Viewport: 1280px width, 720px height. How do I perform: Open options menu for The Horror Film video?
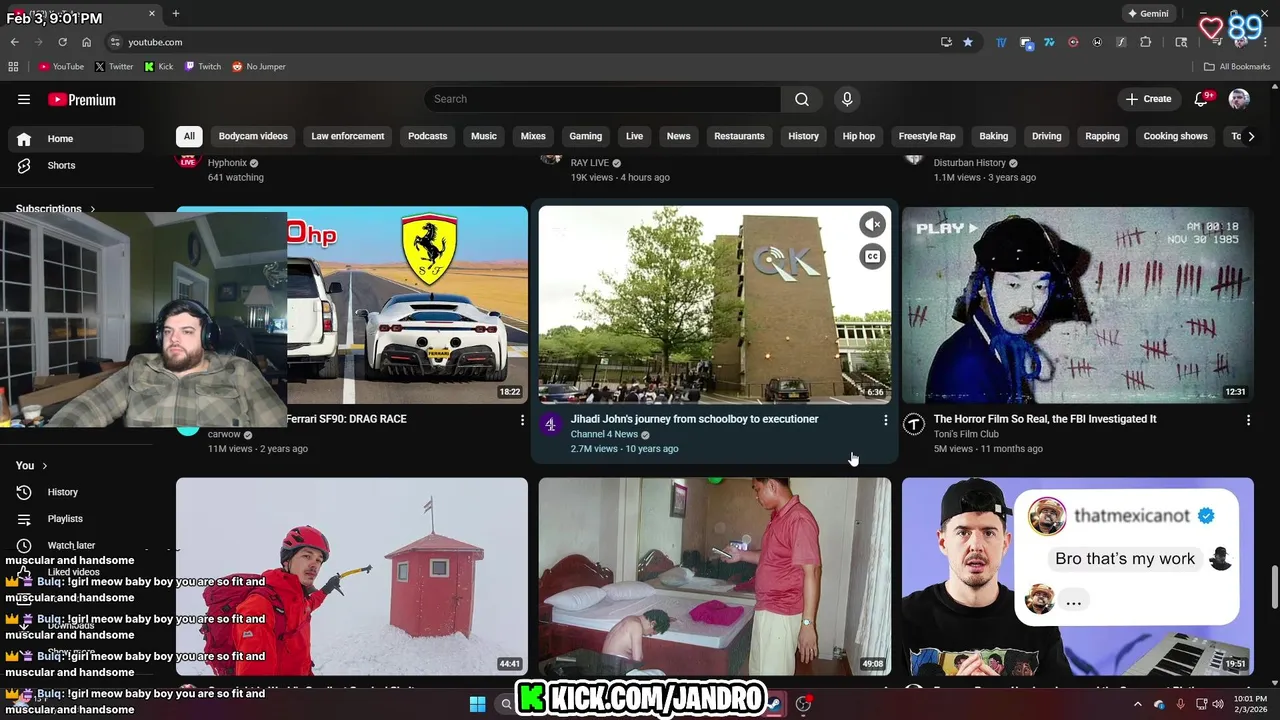pos(1248,420)
